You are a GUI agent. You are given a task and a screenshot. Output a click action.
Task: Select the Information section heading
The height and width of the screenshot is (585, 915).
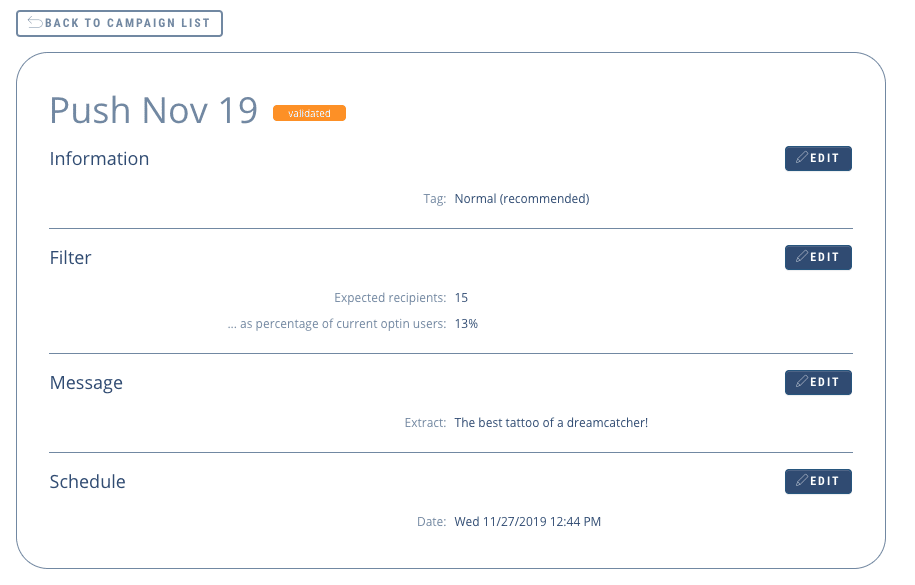tap(99, 158)
